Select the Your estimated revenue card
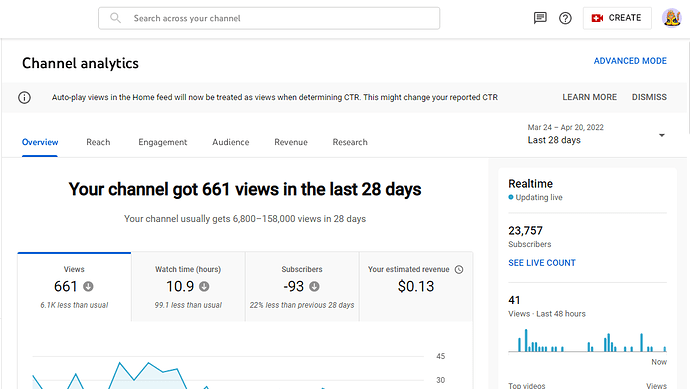 pos(416,286)
